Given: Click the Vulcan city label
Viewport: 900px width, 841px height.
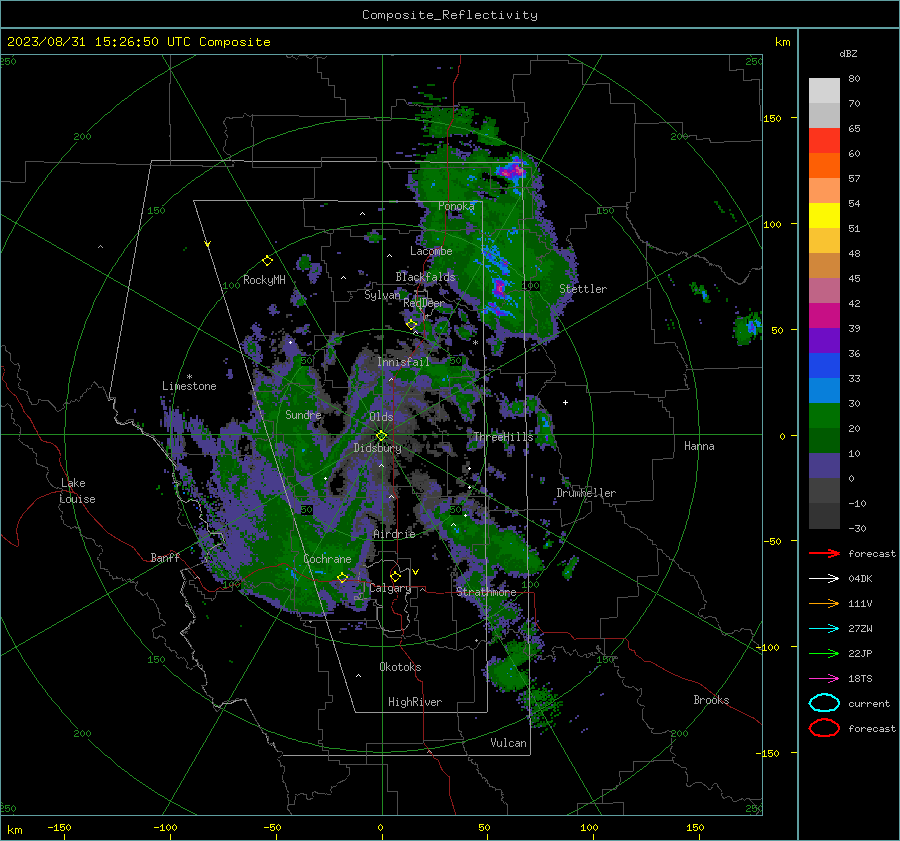Looking at the screenshot, I should [508, 742].
